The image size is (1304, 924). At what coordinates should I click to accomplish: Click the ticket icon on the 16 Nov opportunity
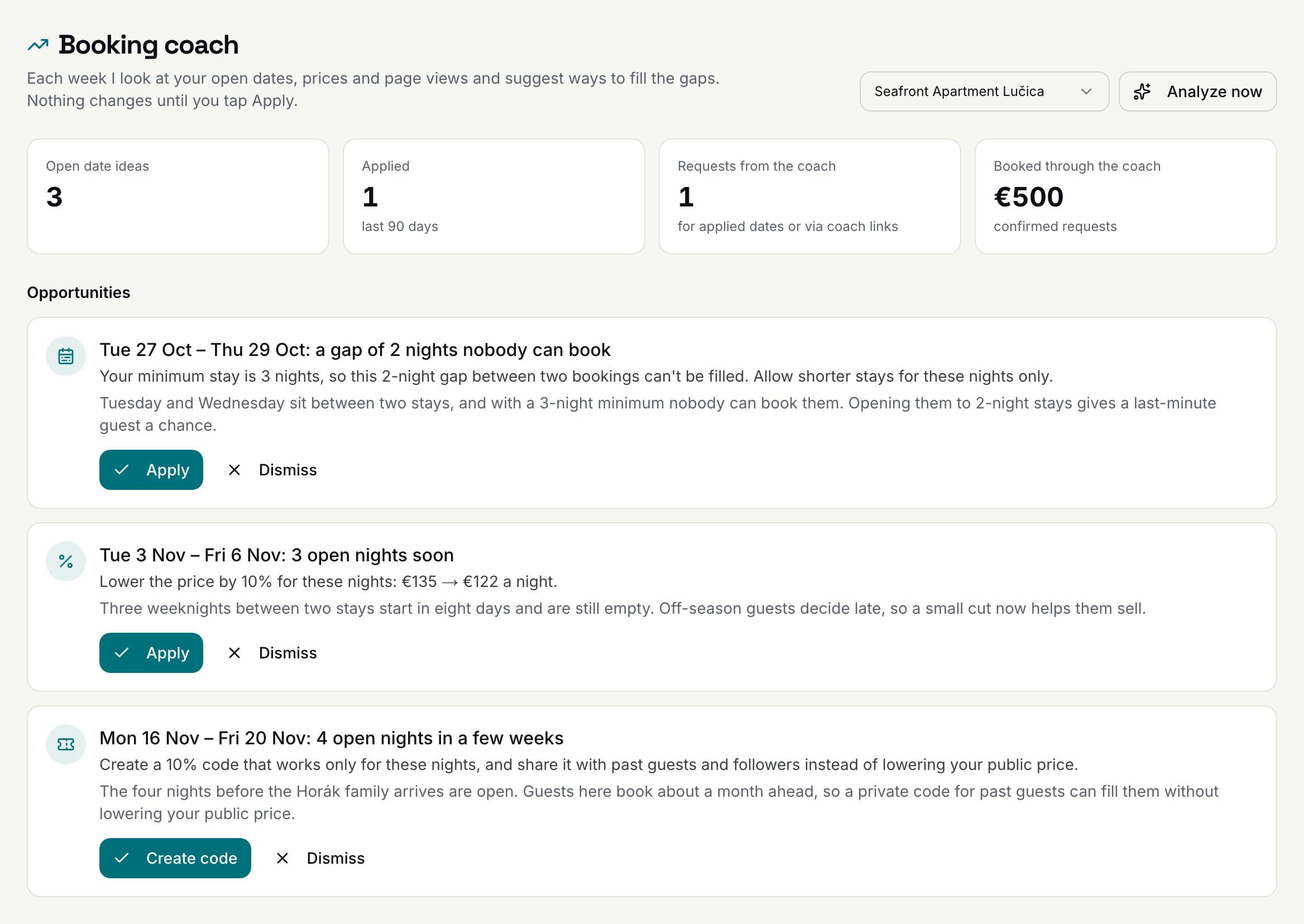[x=66, y=744]
